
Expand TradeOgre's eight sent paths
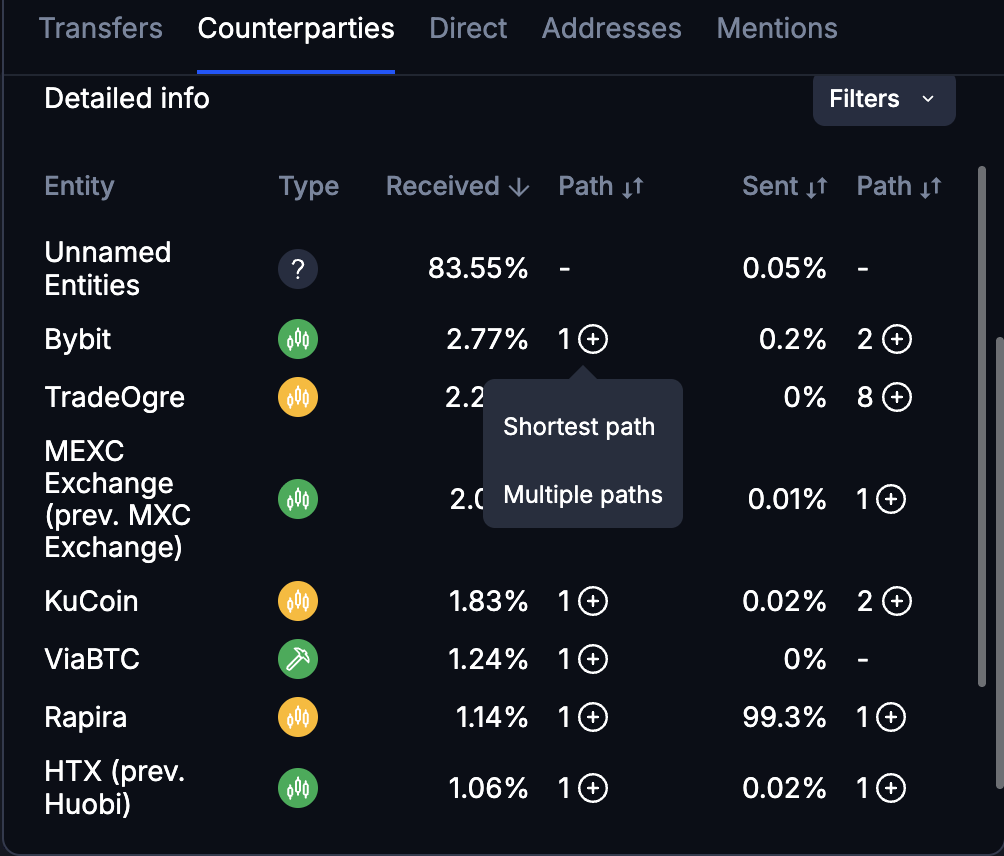point(896,397)
